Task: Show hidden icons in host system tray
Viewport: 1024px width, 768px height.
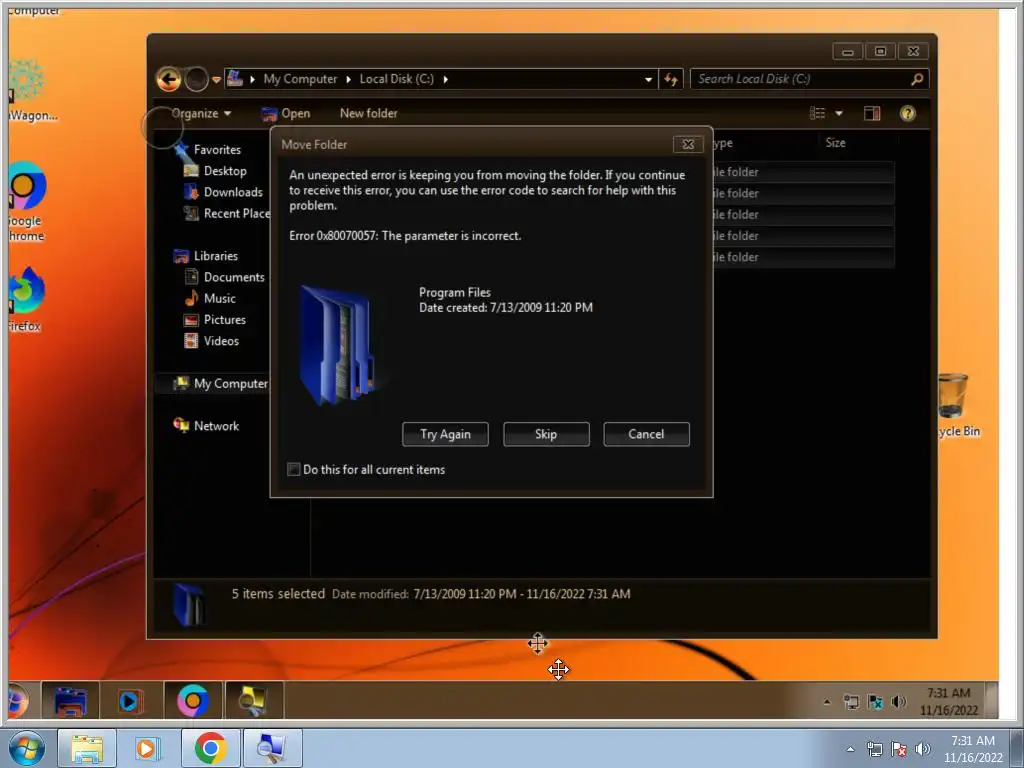Action: pos(850,749)
